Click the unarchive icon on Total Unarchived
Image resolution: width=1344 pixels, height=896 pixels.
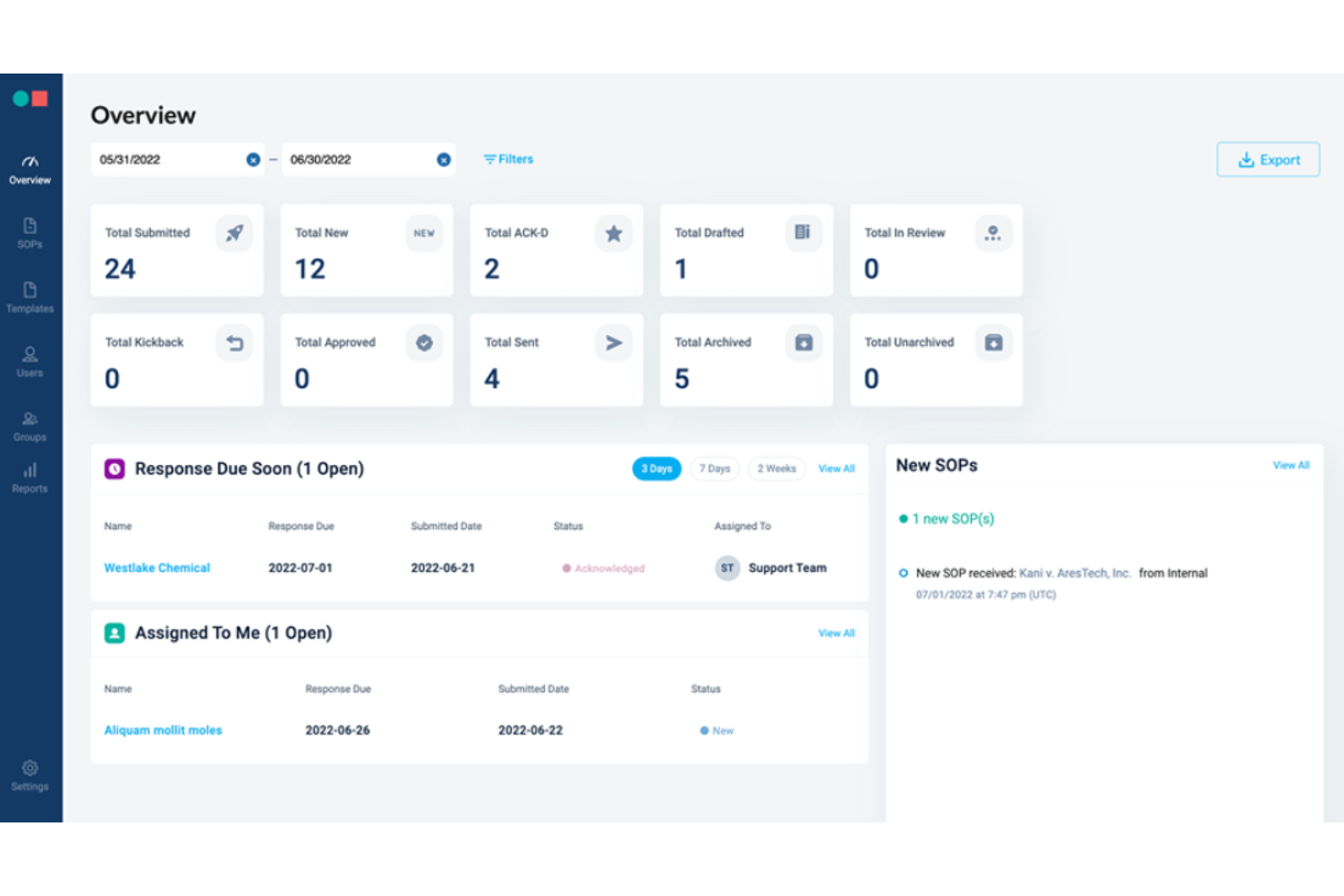(x=993, y=343)
